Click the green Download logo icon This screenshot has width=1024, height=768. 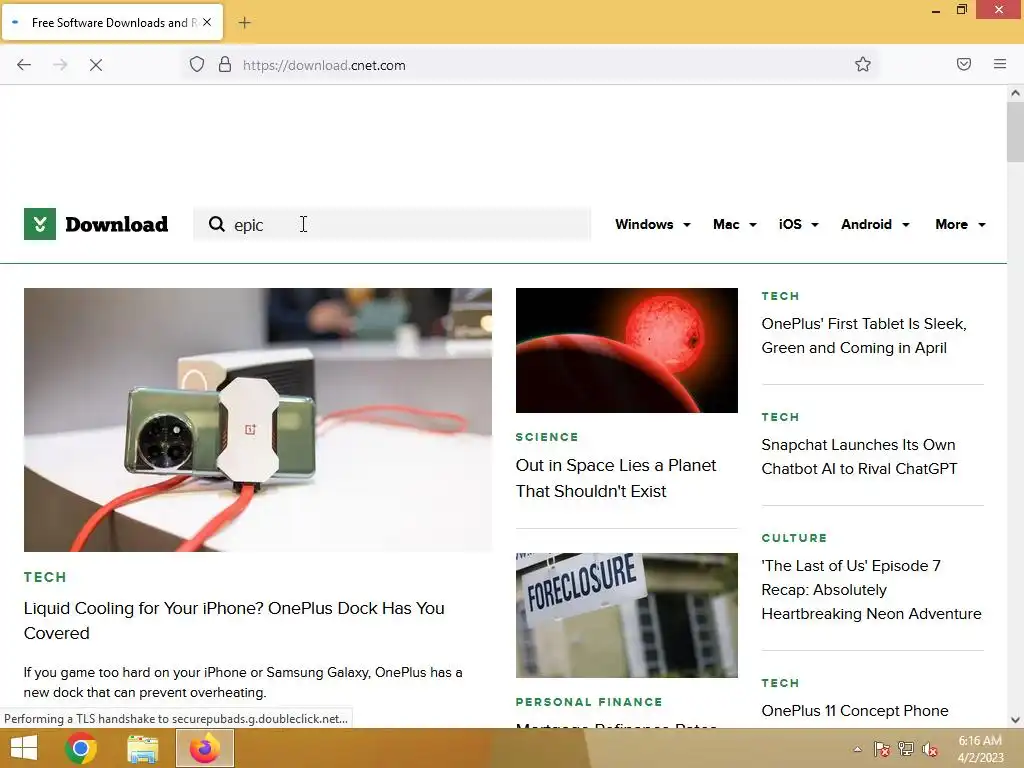tap(40, 224)
